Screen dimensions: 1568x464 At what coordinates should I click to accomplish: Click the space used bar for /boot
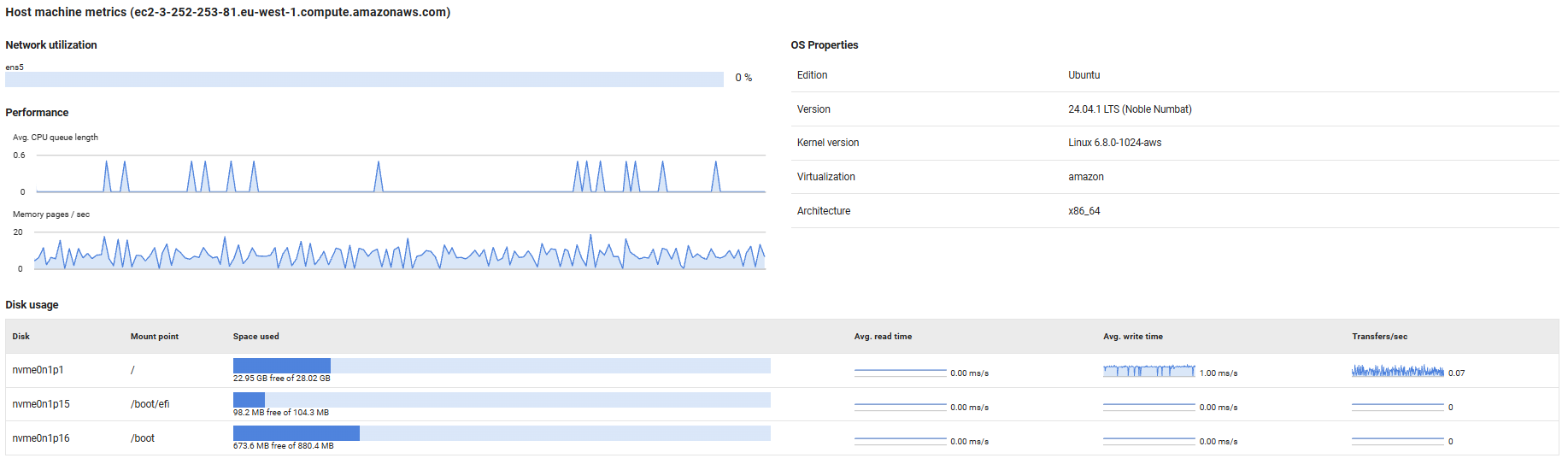point(502,434)
